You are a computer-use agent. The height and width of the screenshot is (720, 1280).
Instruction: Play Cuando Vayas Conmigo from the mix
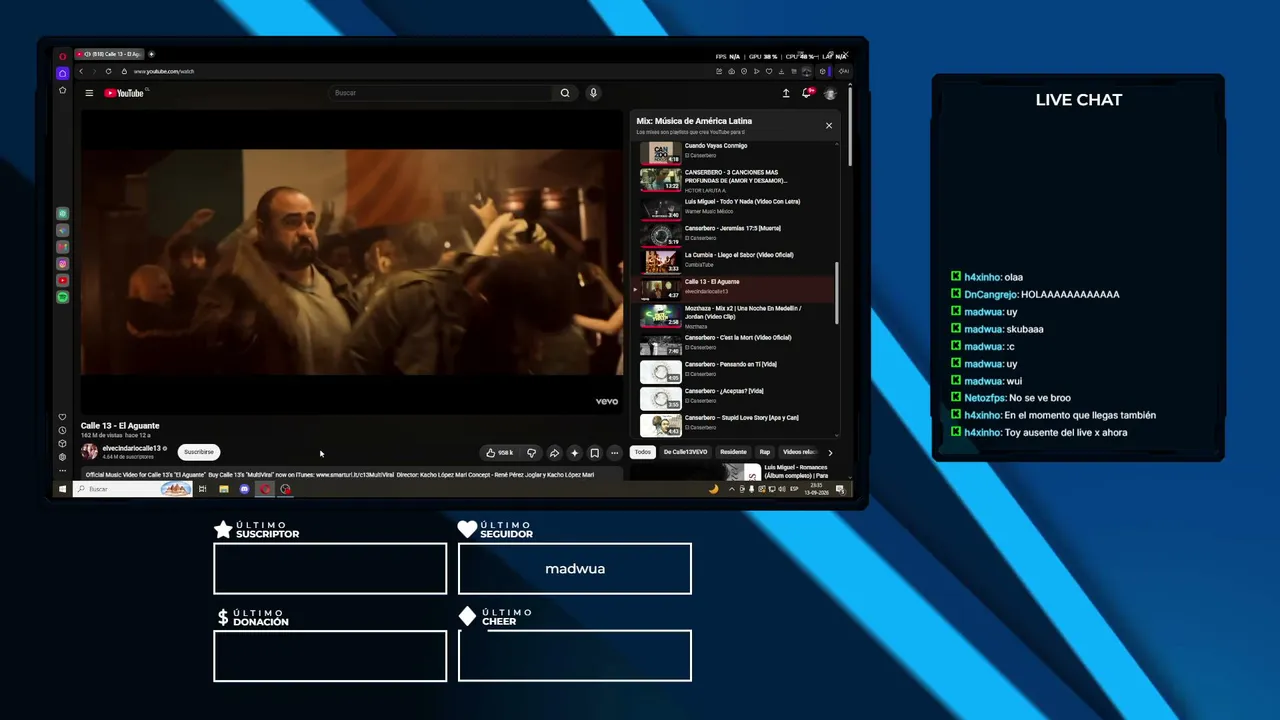(735, 152)
